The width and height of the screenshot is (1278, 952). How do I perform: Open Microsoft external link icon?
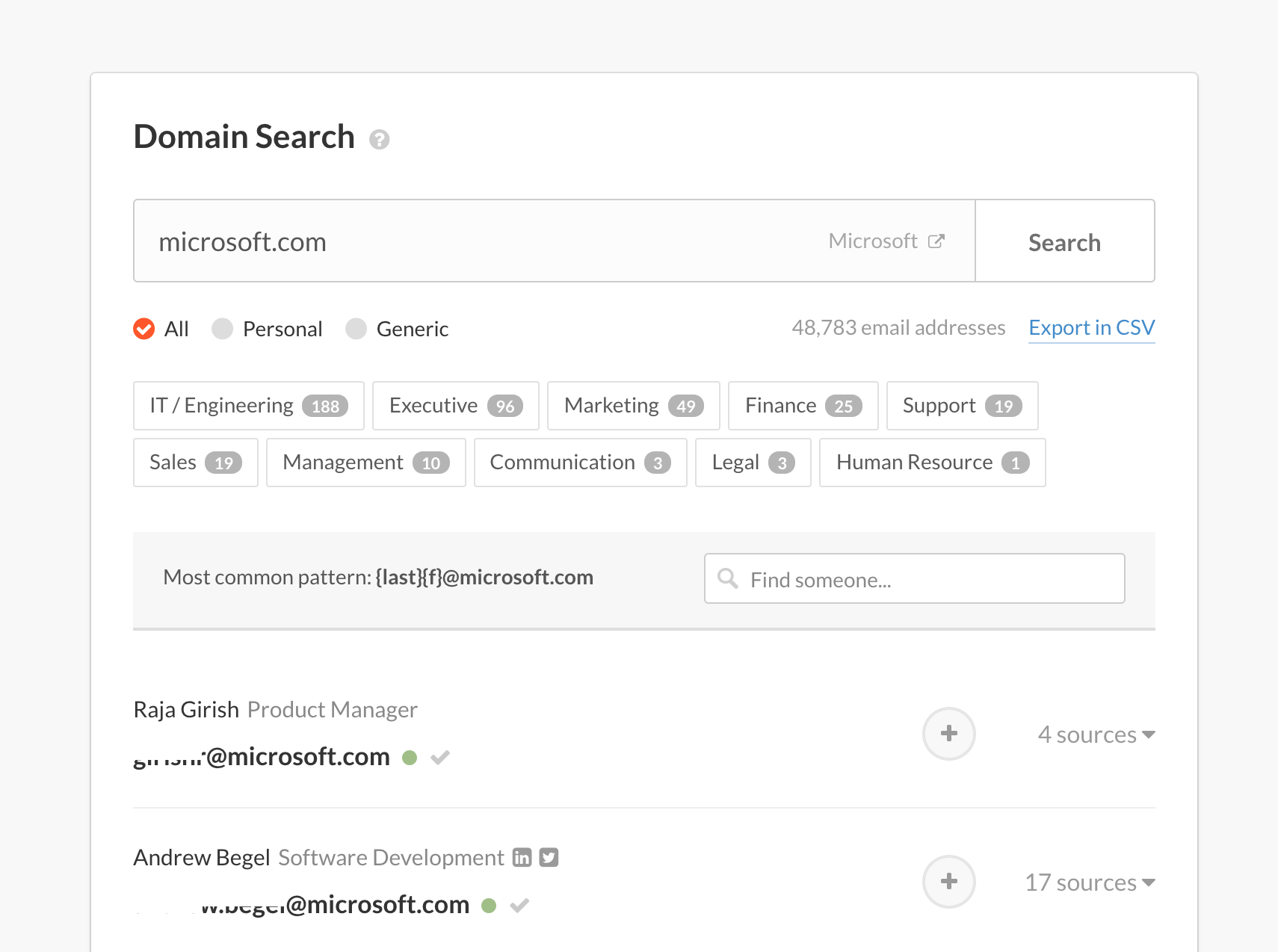tap(936, 241)
